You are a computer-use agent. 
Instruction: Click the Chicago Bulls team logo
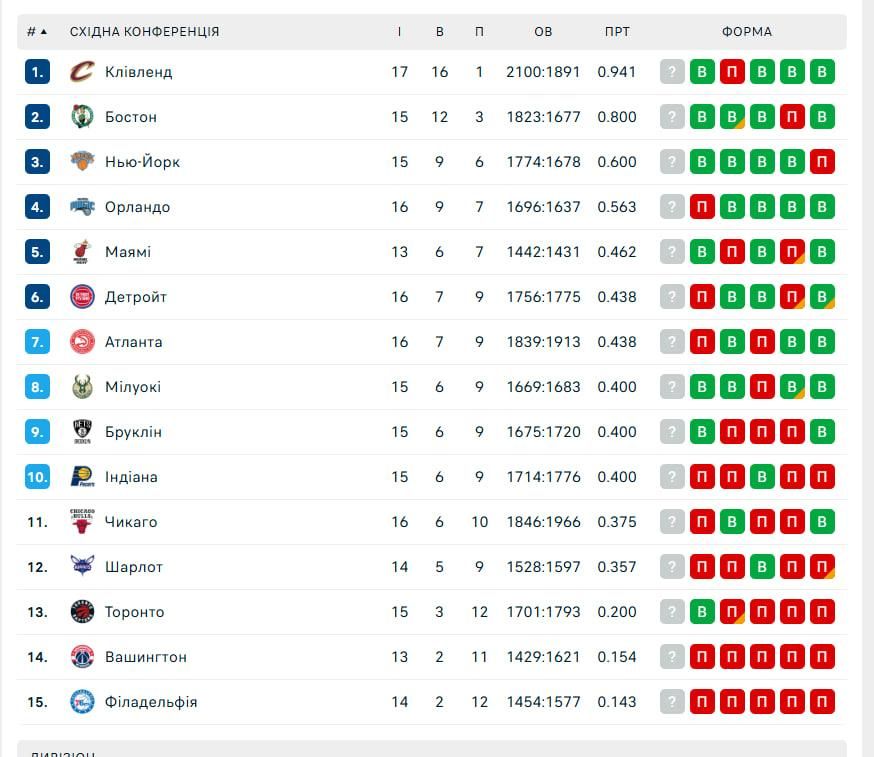[x=82, y=522]
